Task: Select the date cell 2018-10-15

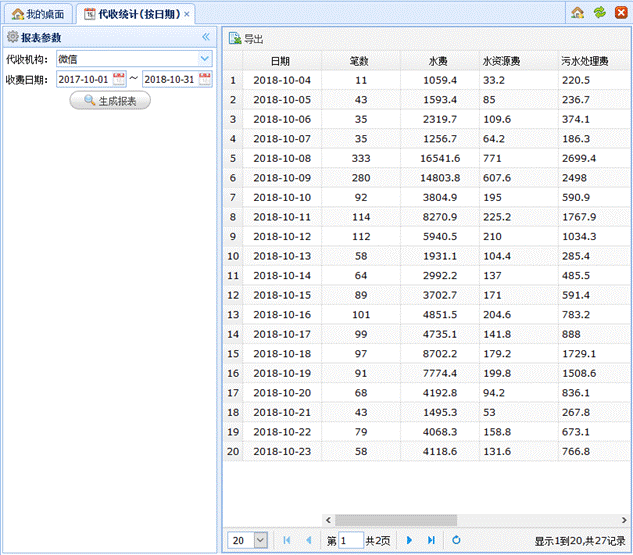Action: click(x=282, y=295)
